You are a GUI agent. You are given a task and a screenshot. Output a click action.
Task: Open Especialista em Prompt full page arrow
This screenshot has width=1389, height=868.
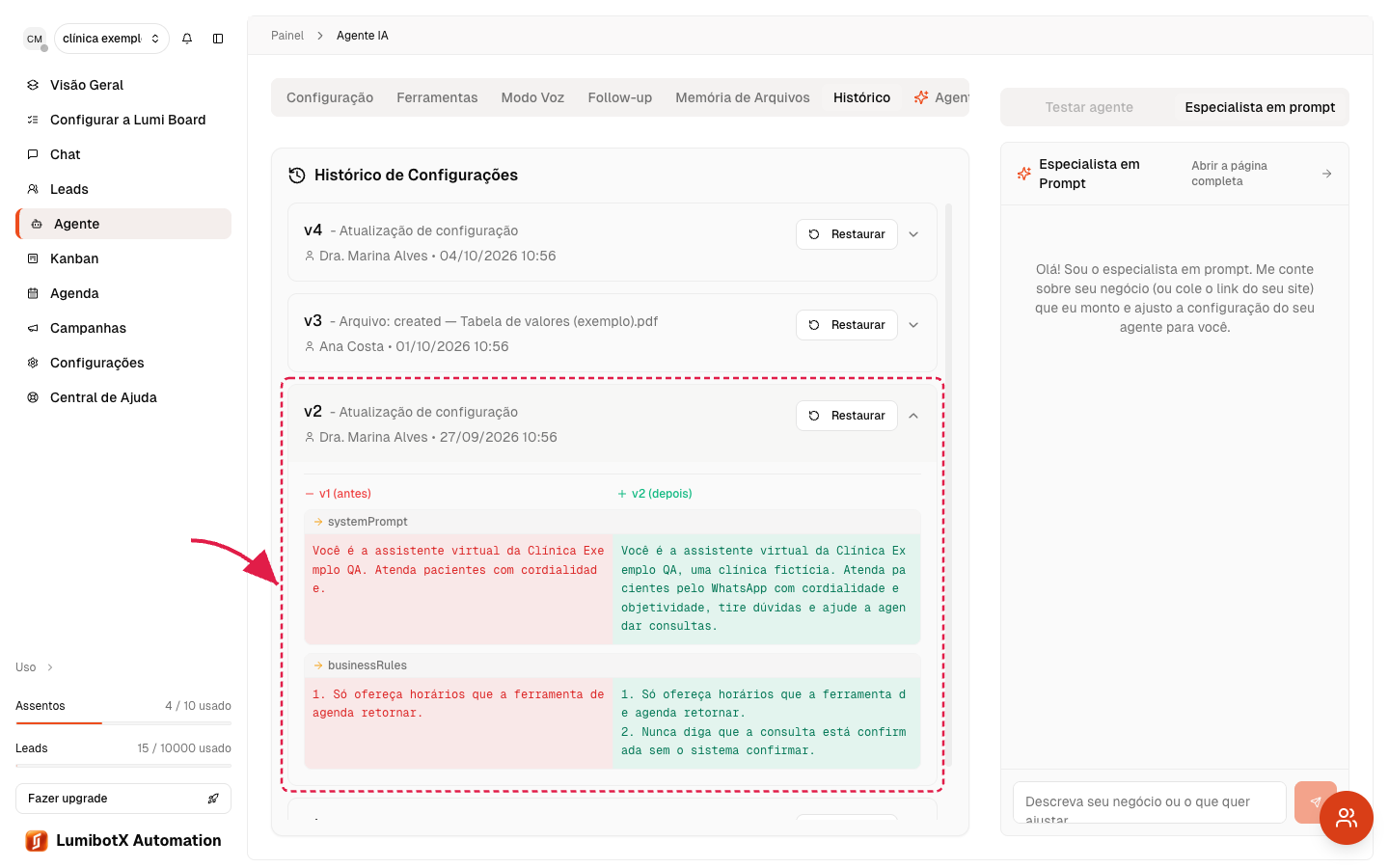(1327, 174)
